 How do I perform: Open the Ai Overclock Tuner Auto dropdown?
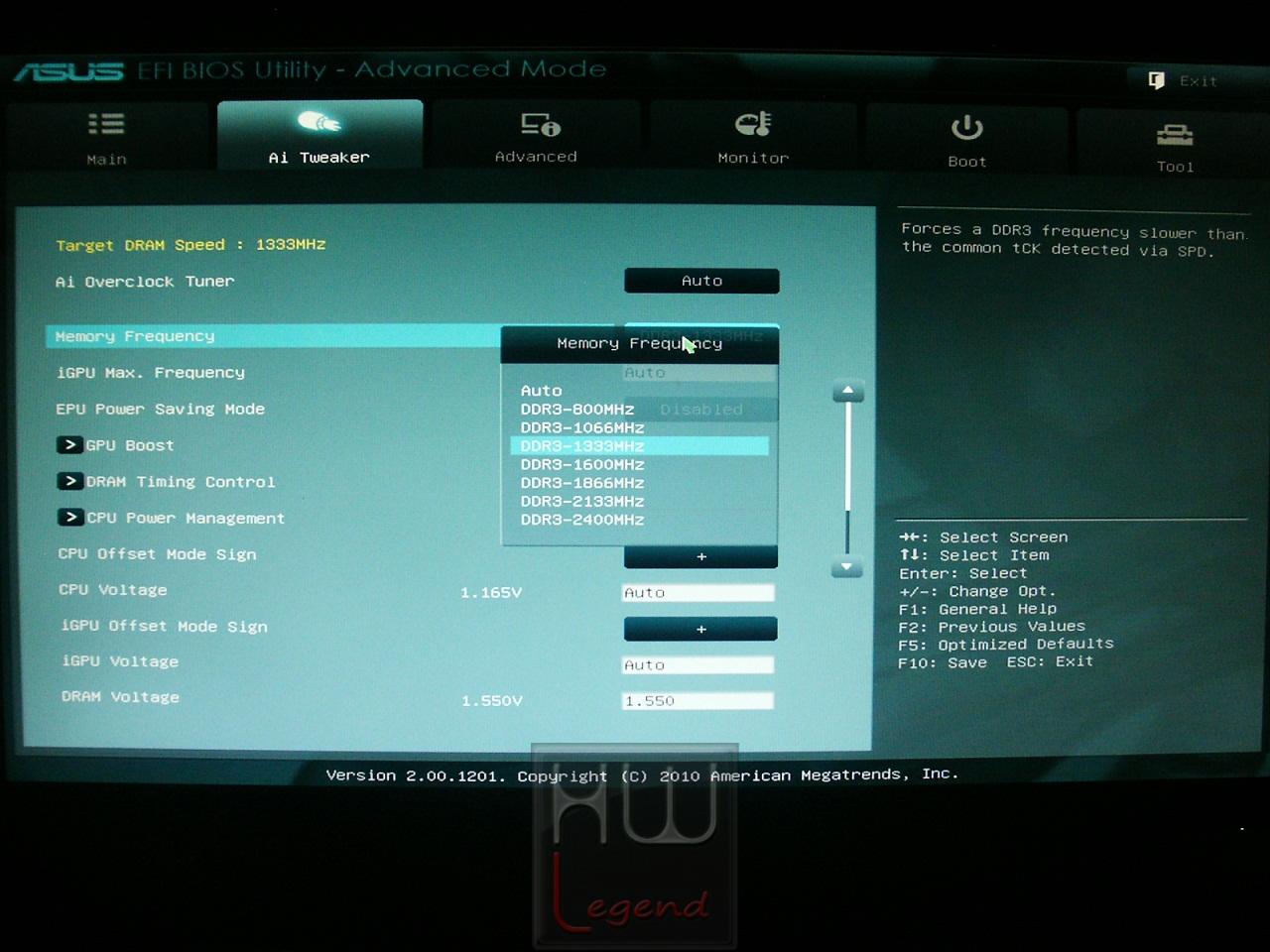701,281
